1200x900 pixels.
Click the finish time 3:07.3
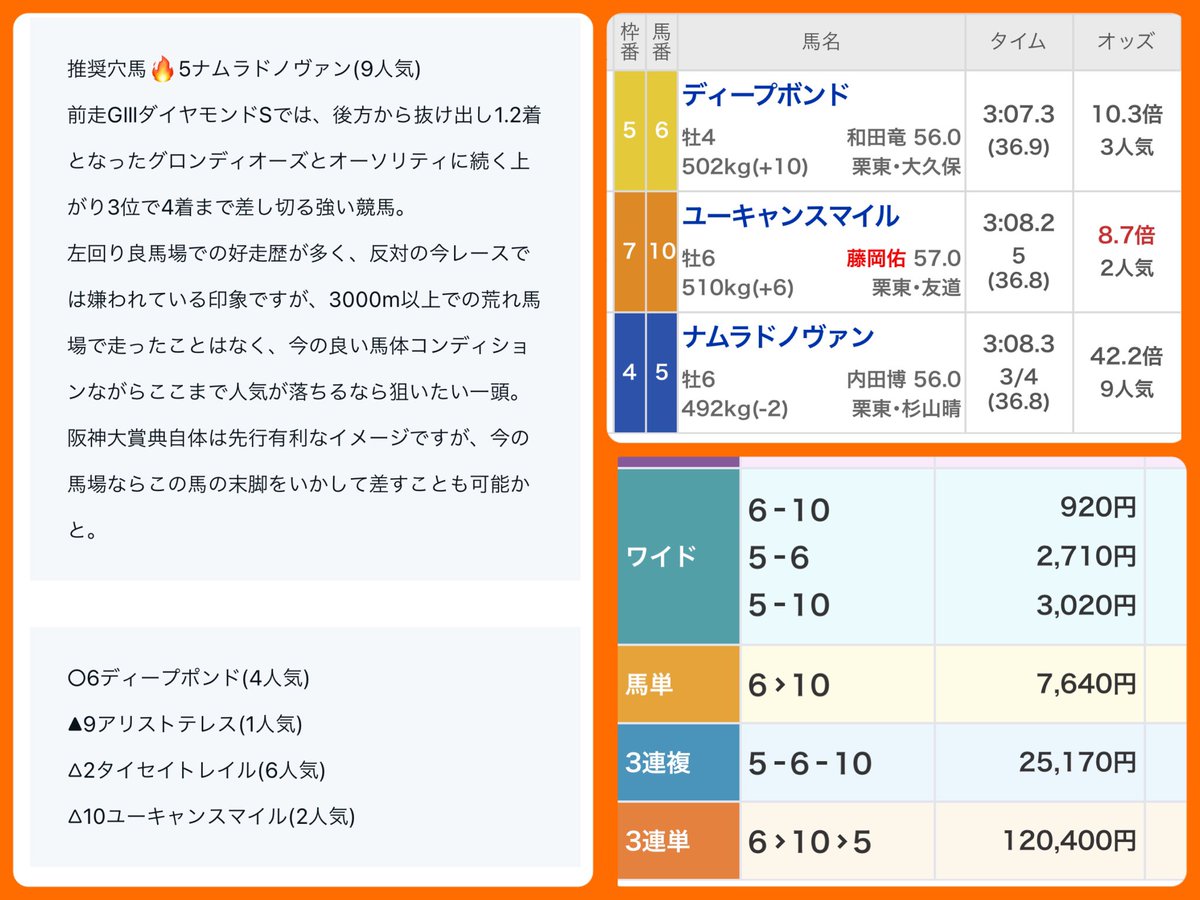pyautogui.click(x=1018, y=115)
